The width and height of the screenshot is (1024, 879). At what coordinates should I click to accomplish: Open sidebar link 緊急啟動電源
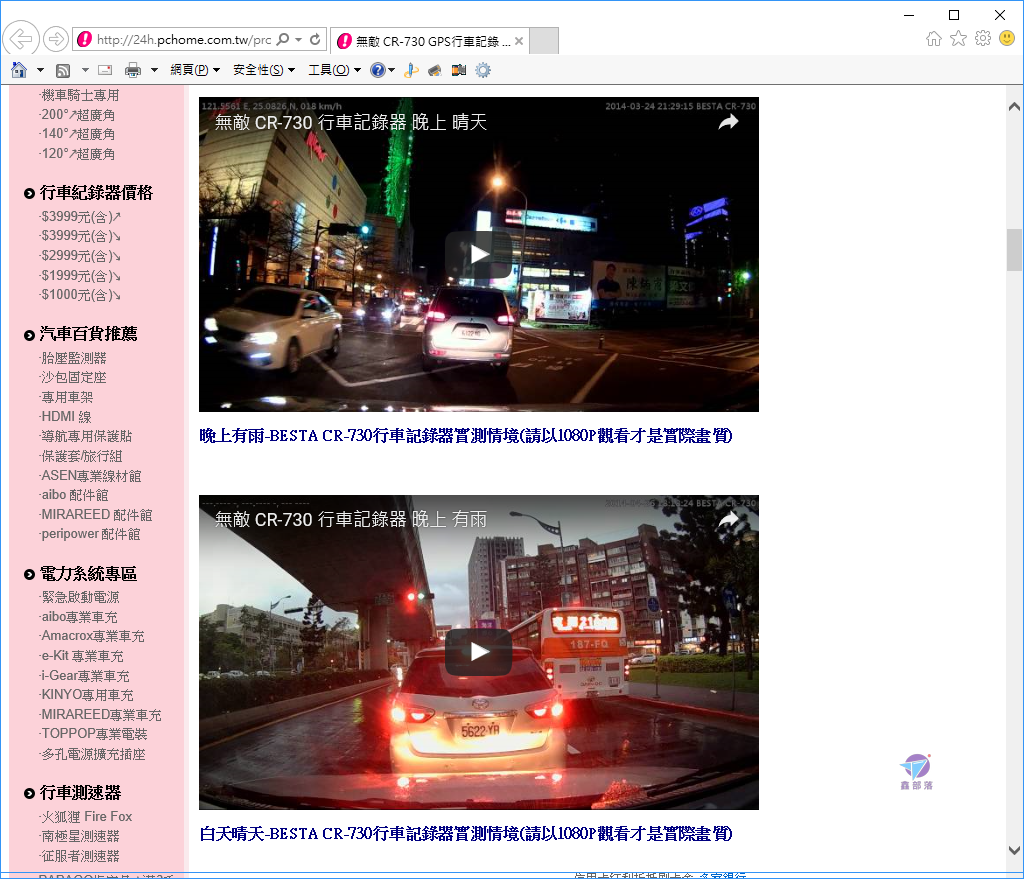click(x=79, y=597)
